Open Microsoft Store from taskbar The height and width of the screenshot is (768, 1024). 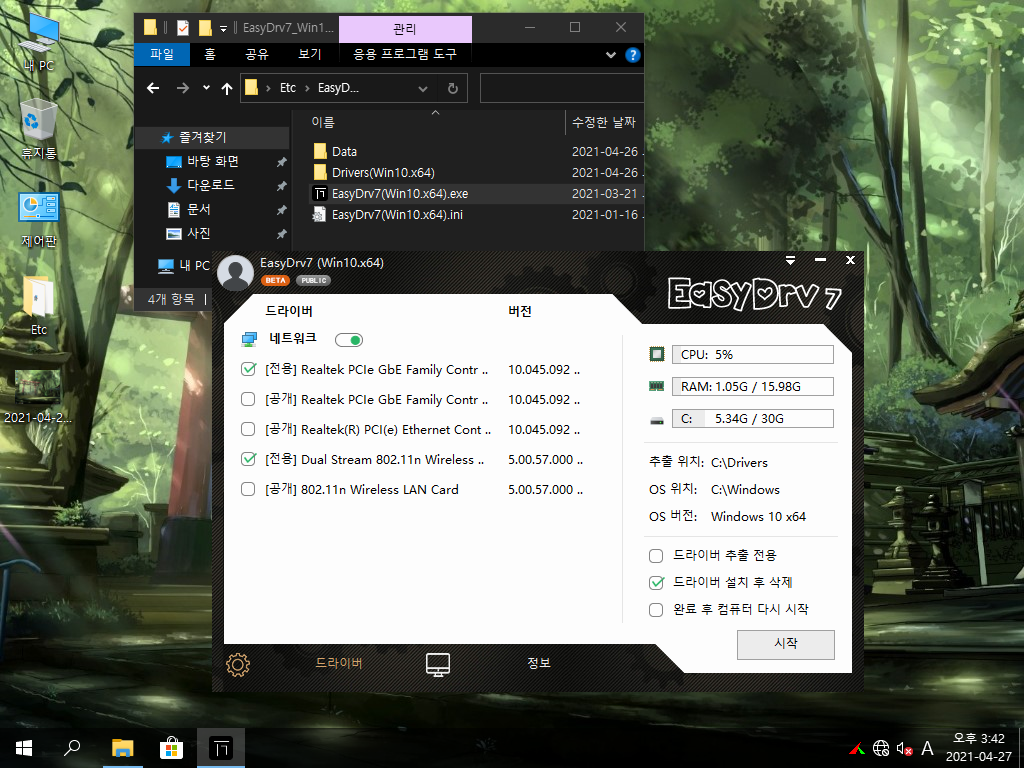tap(171, 748)
